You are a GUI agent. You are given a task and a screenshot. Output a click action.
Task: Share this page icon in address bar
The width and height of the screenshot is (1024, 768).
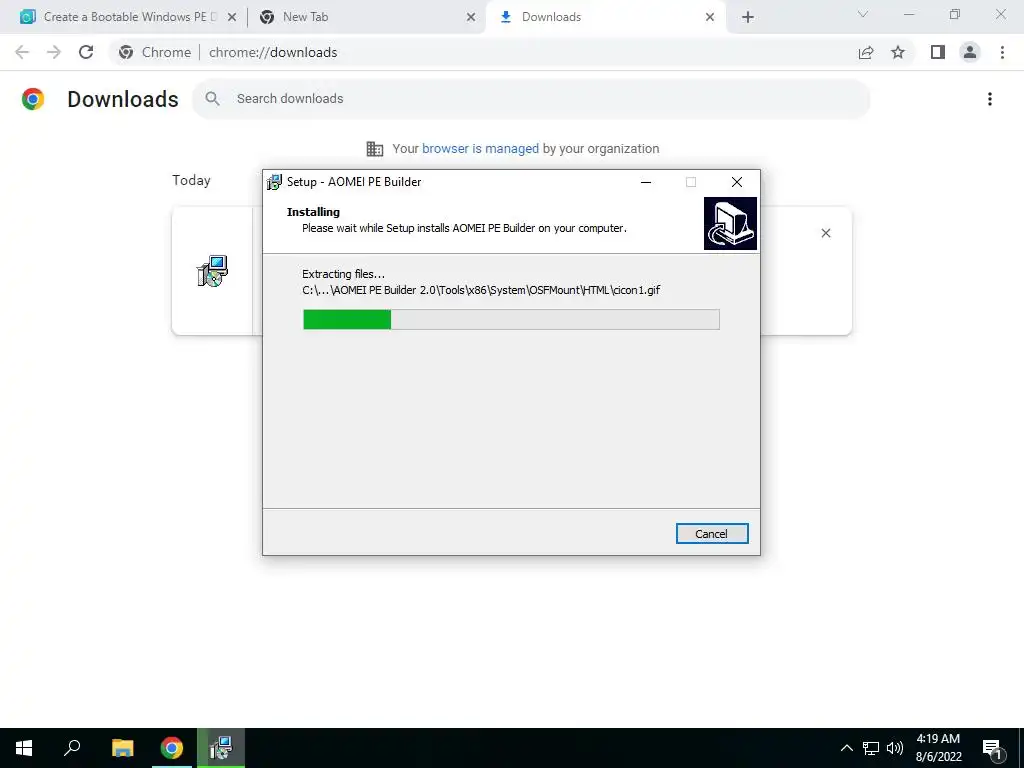click(866, 52)
